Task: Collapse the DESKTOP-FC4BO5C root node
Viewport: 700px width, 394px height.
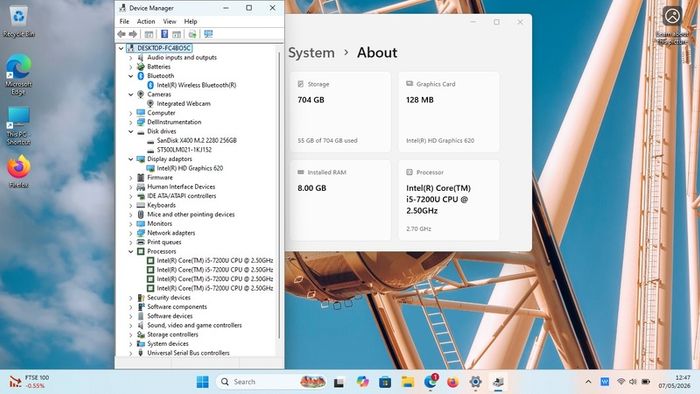Action: 121,48
